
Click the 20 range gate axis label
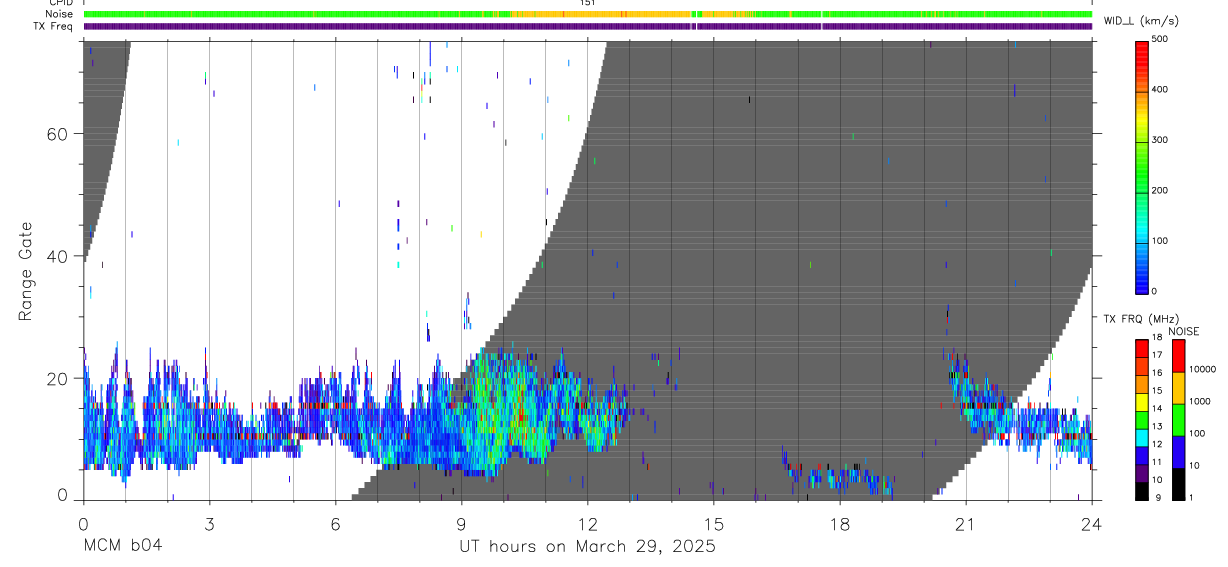pos(59,378)
